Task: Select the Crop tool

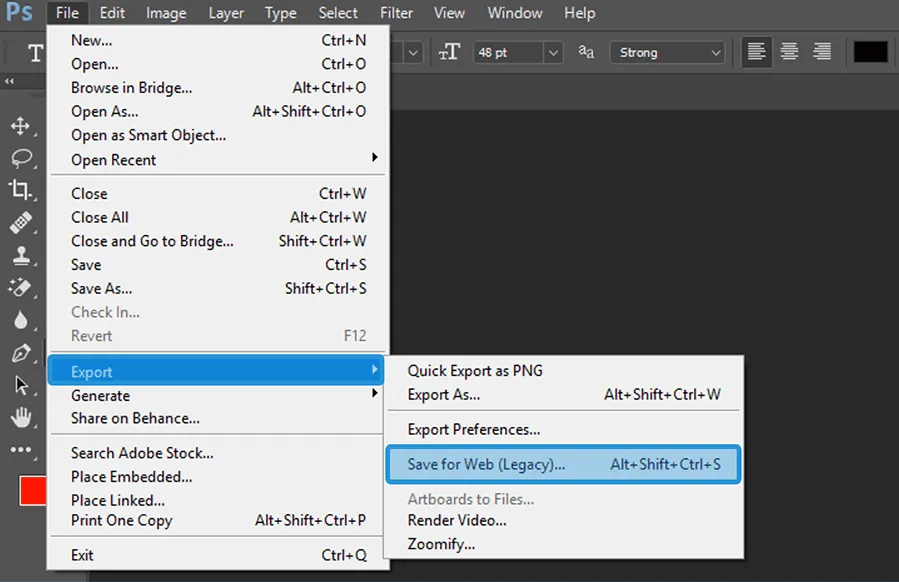Action: point(20,190)
